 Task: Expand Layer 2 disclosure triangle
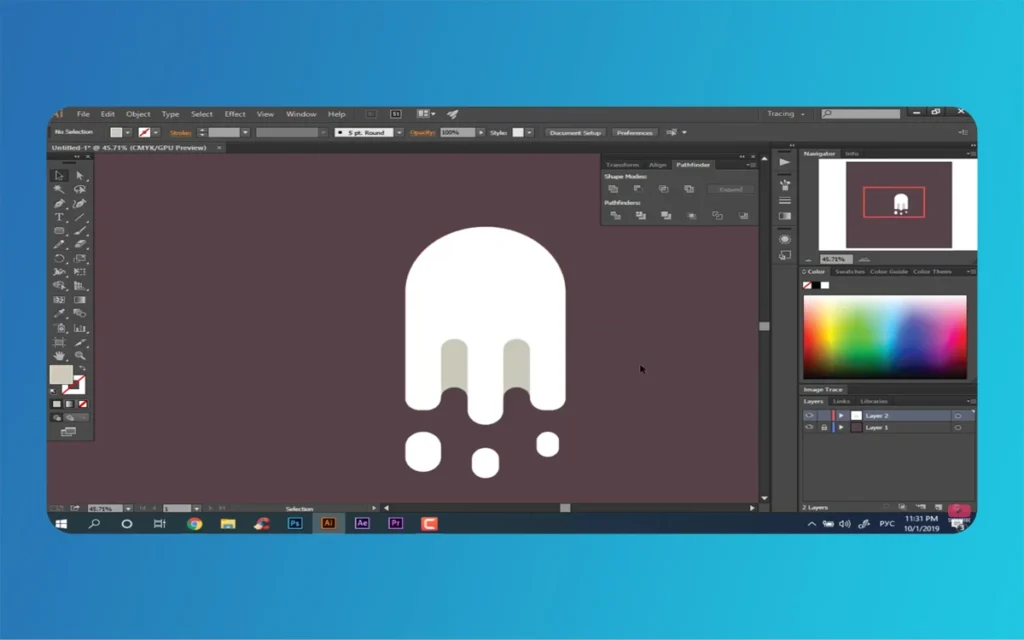[841, 415]
